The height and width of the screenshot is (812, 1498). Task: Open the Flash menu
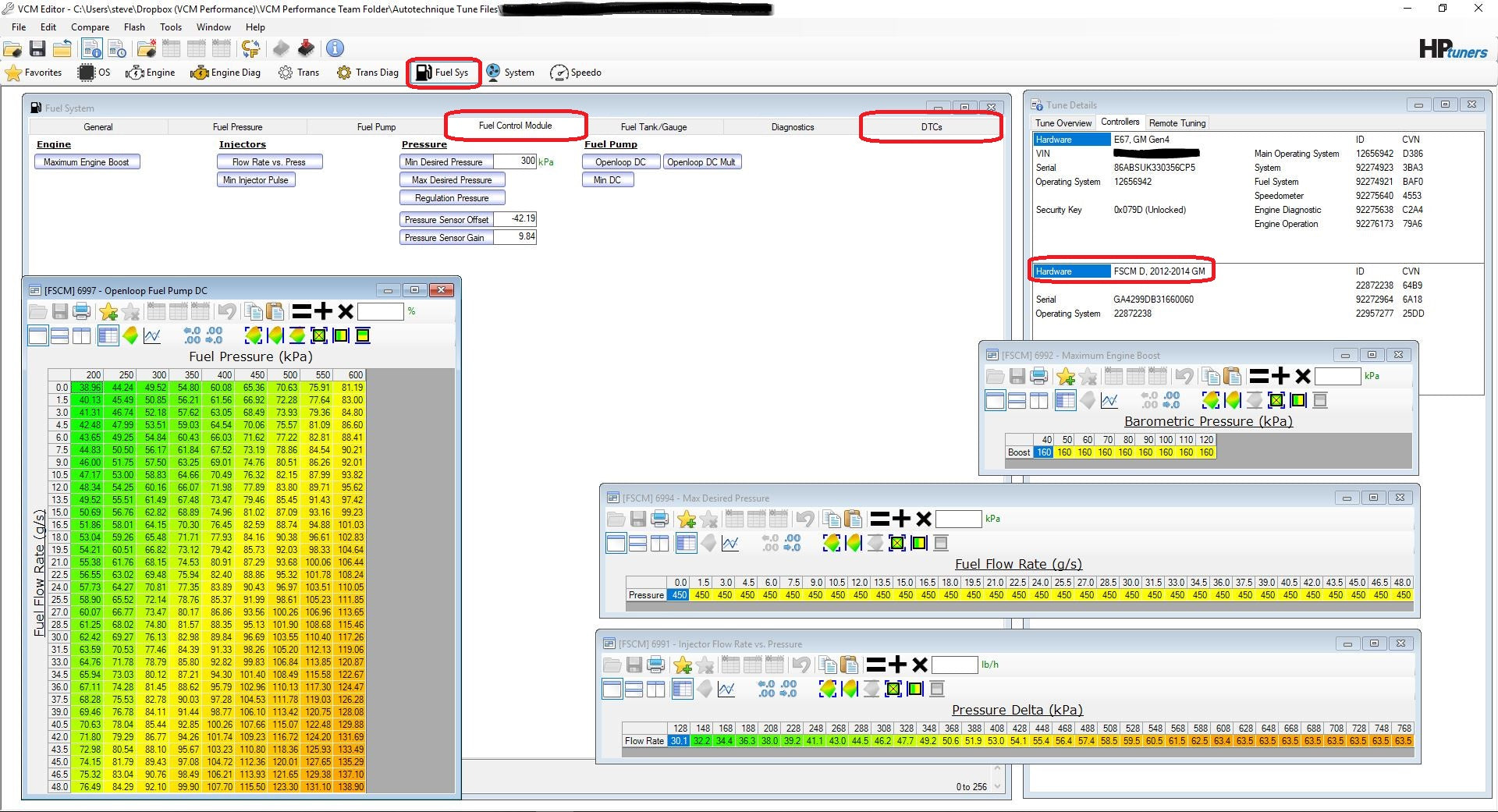(134, 27)
